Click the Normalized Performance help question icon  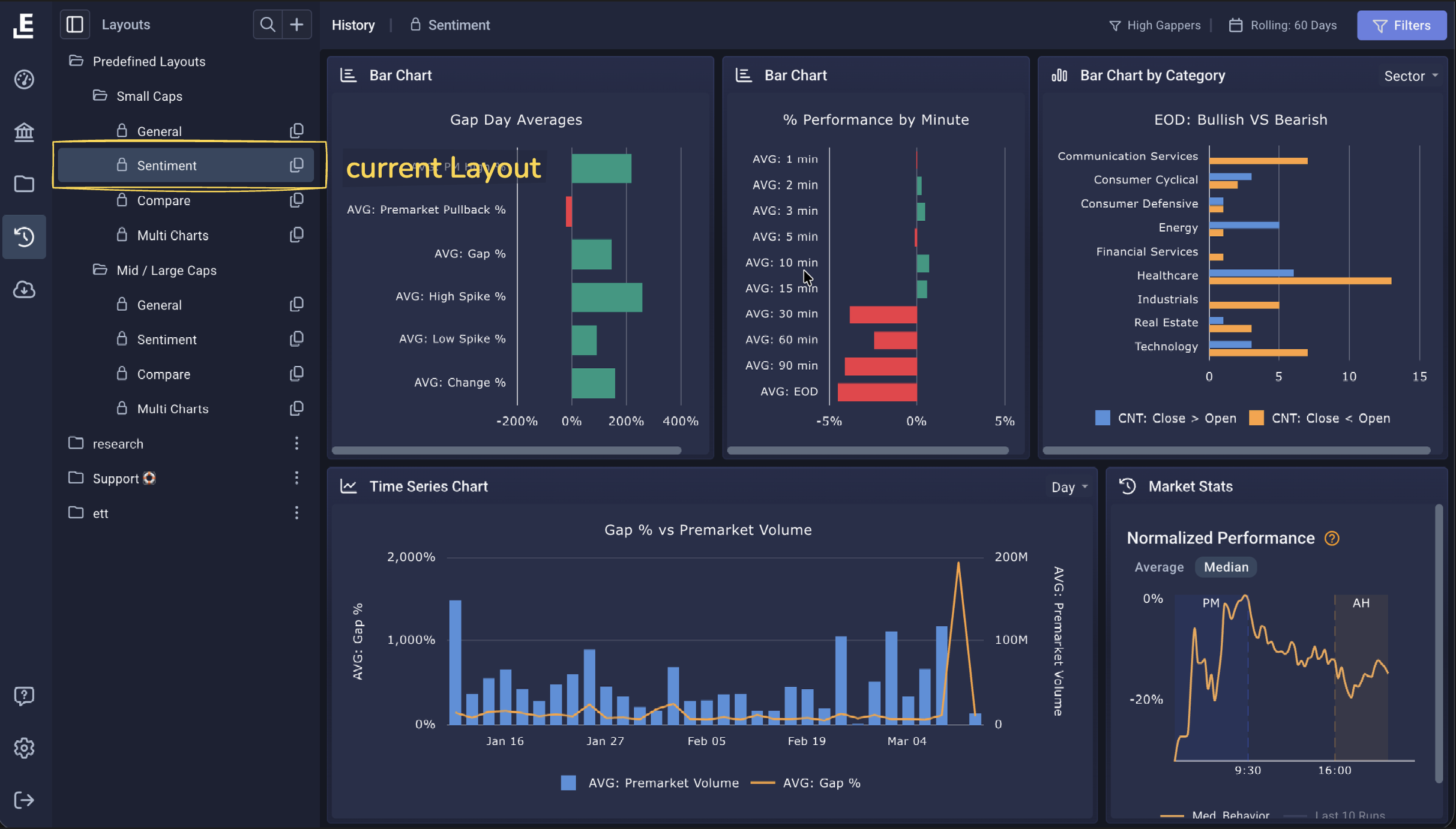coord(1332,538)
